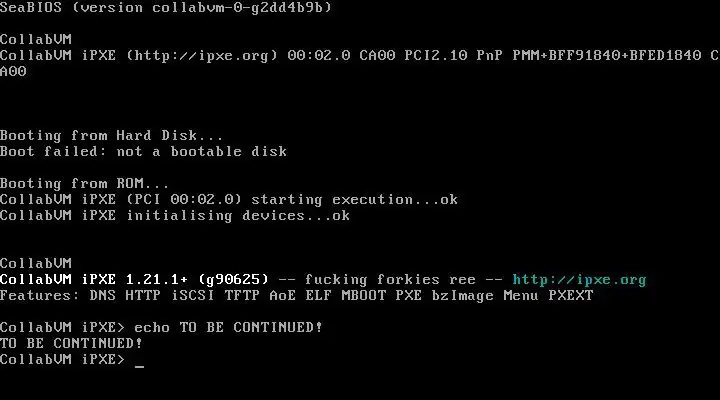The image size is (720, 400).
Task: Click the 'echo TO BE CONTINUED!' command
Action: click(229, 327)
